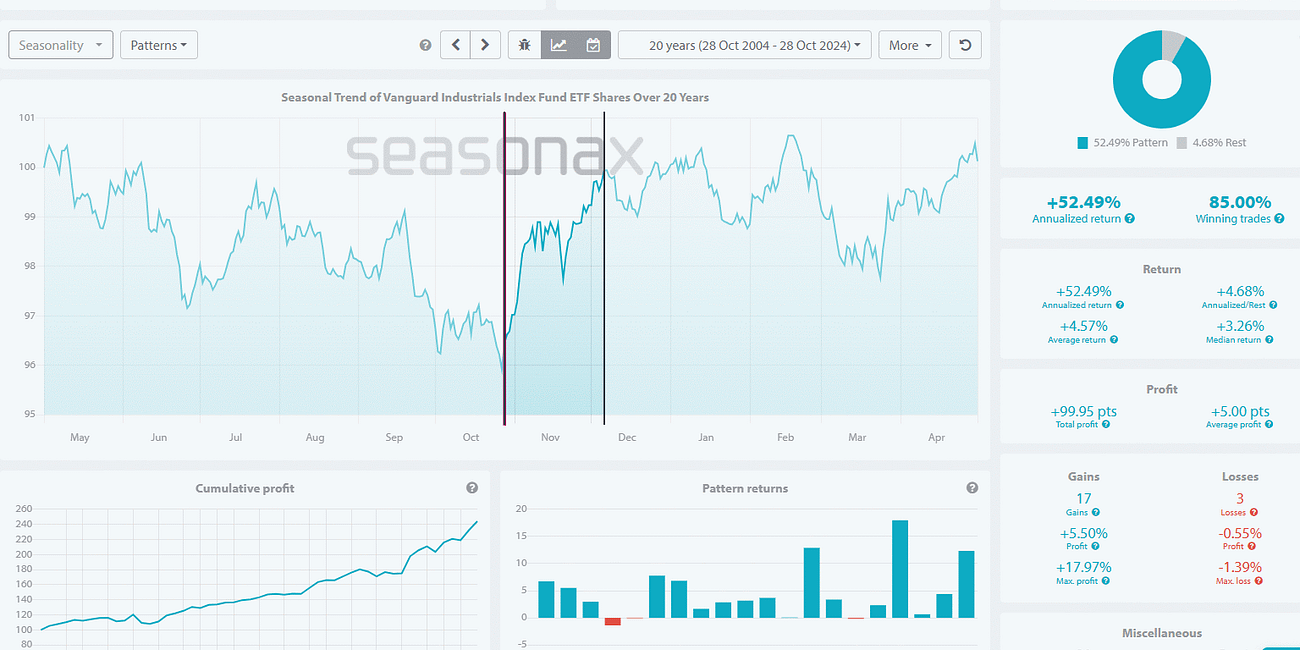This screenshot has height=650, width=1300.
Task: Open help for Median return
Action: [1269, 340]
